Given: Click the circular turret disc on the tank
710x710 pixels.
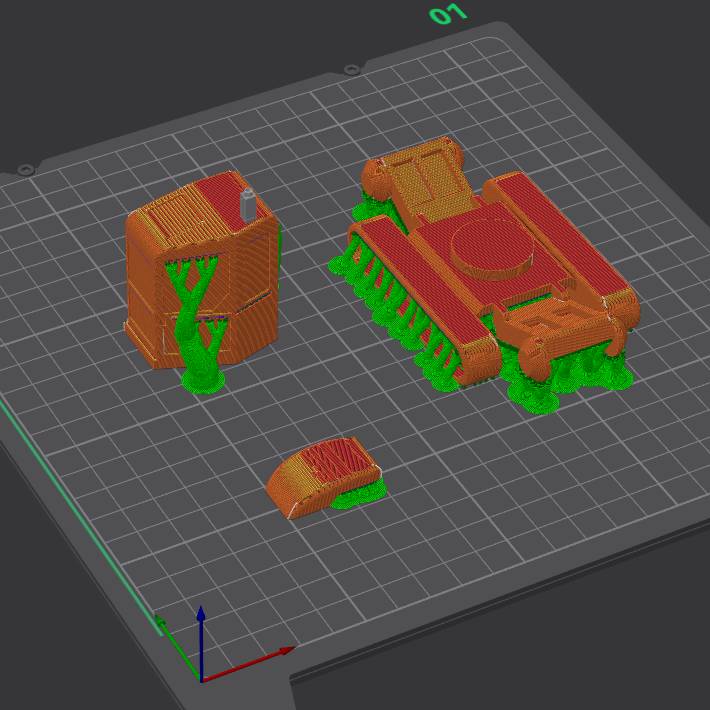Looking at the screenshot, I should (493, 248).
